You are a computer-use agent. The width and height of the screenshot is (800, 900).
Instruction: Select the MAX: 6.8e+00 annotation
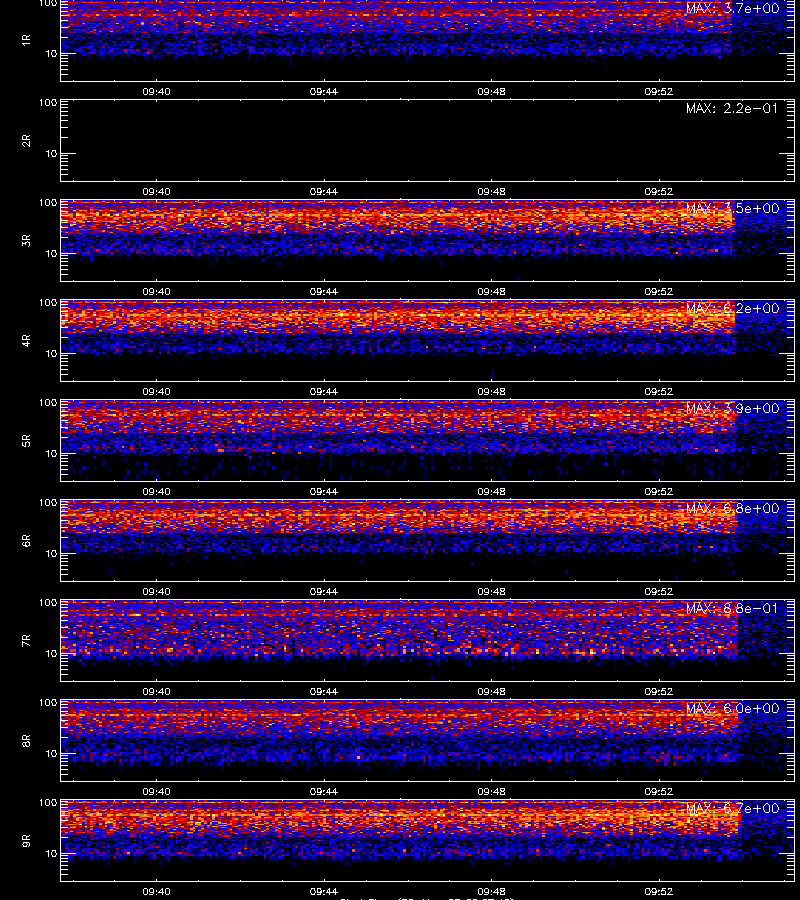(x=732, y=509)
